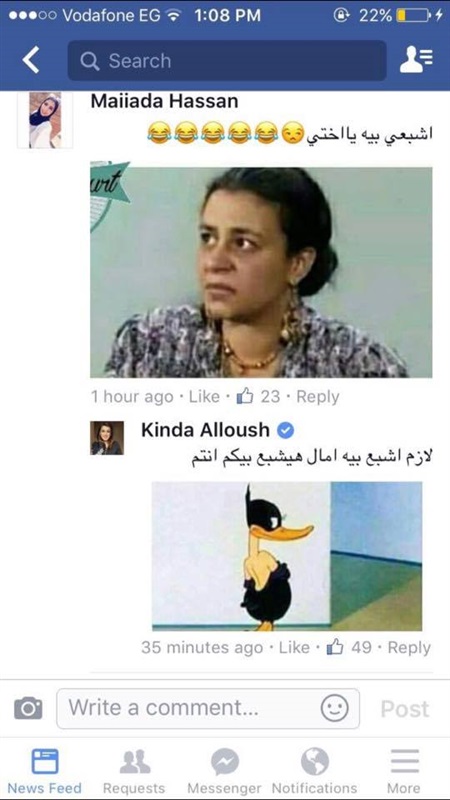Screen dimensions: 450x800
Task: Like Maiiada Hassan's comment
Action: point(204,396)
